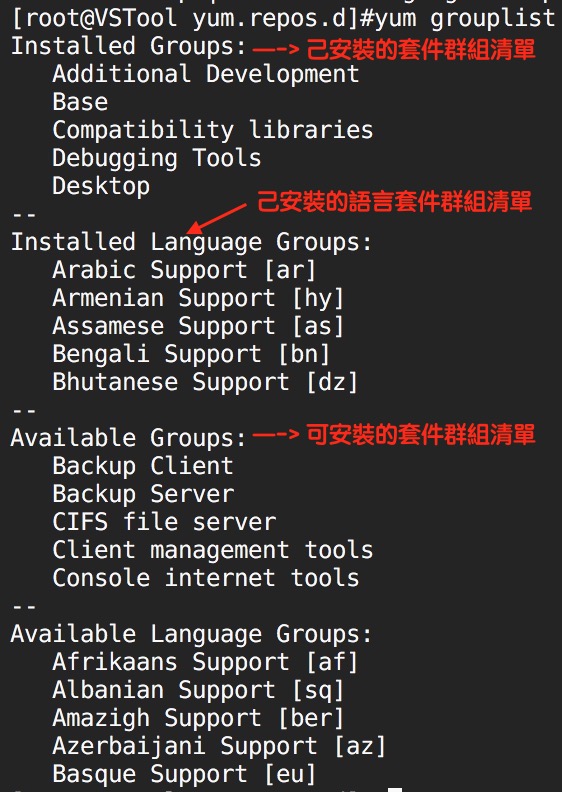Image resolution: width=562 pixels, height=792 pixels.
Task: Select the 'Compatibility libraries' entry
Action: click(213, 130)
